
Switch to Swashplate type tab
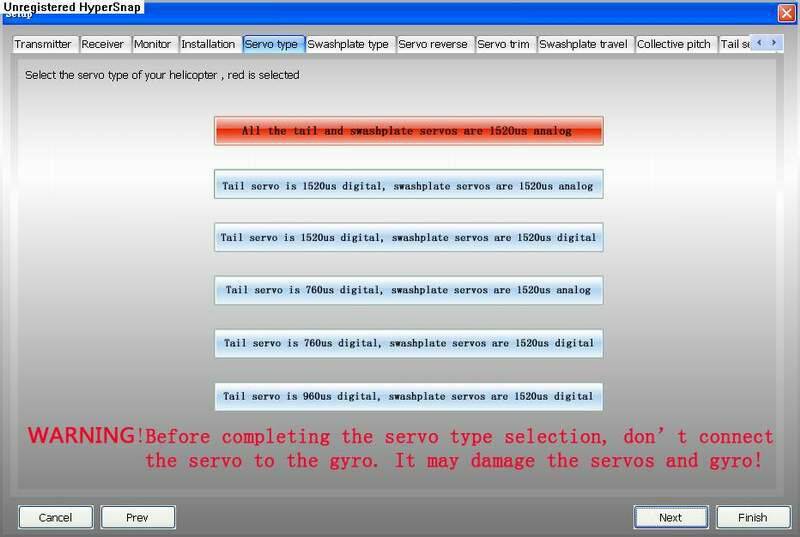tap(348, 44)
